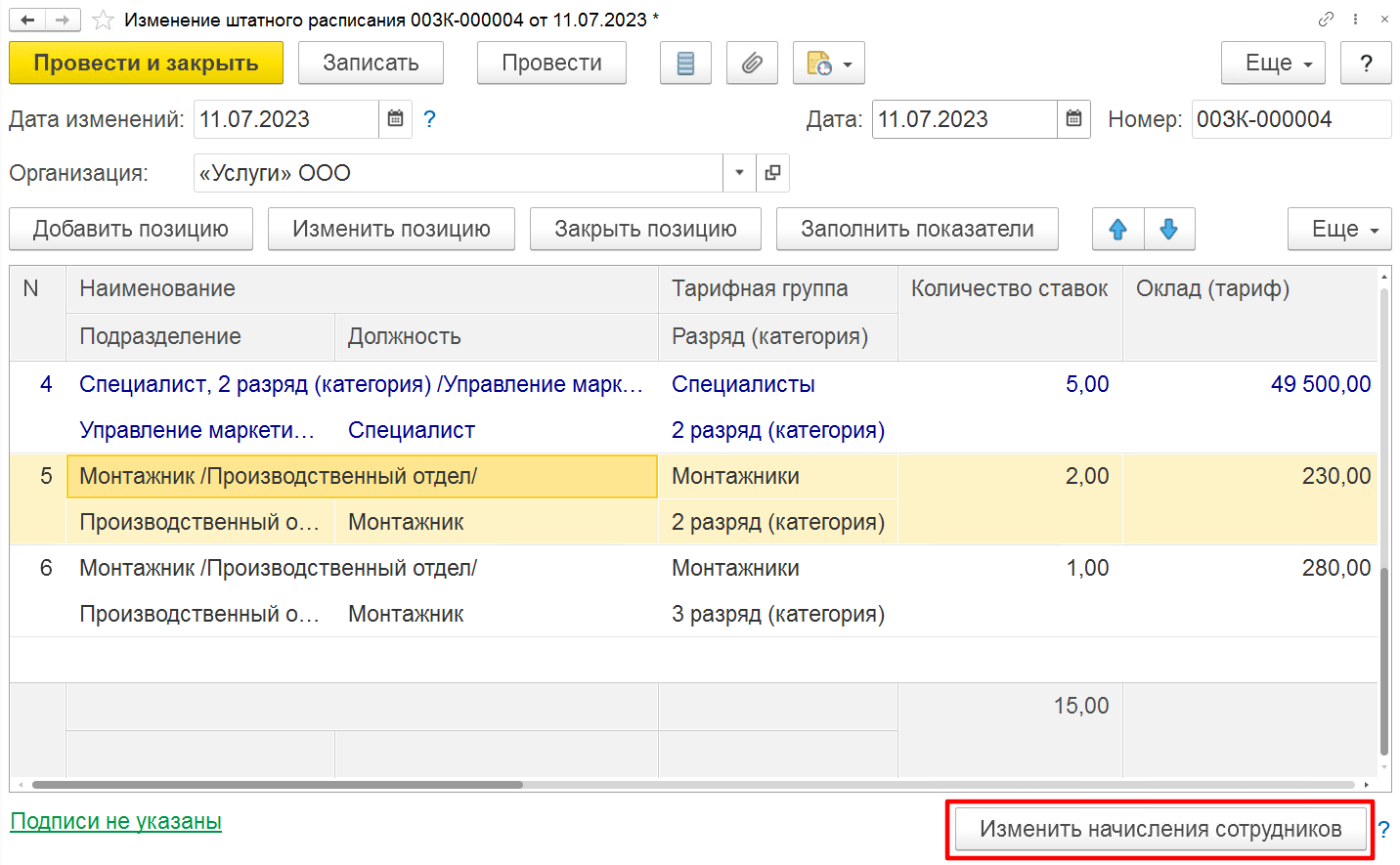Go back with the left arrow
This screenshot has height=865, width=1400.
27,20
